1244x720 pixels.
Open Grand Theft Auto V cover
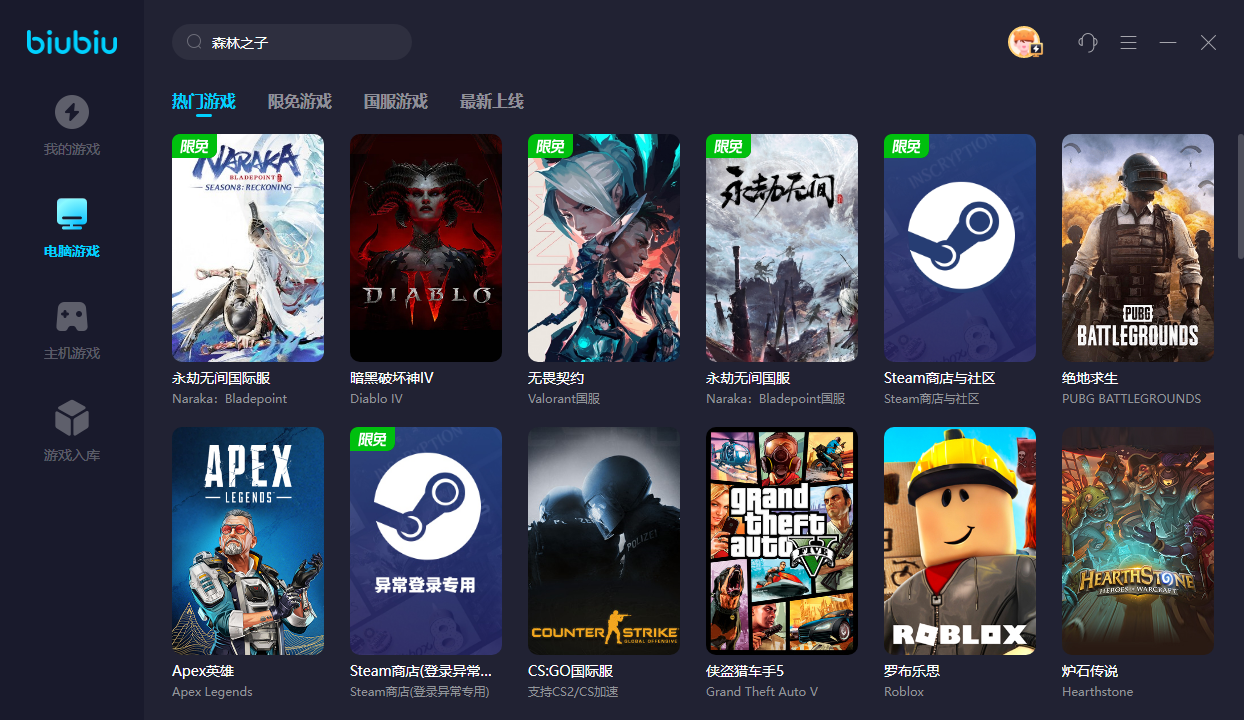pyautogui.click(x=781, y=541)
